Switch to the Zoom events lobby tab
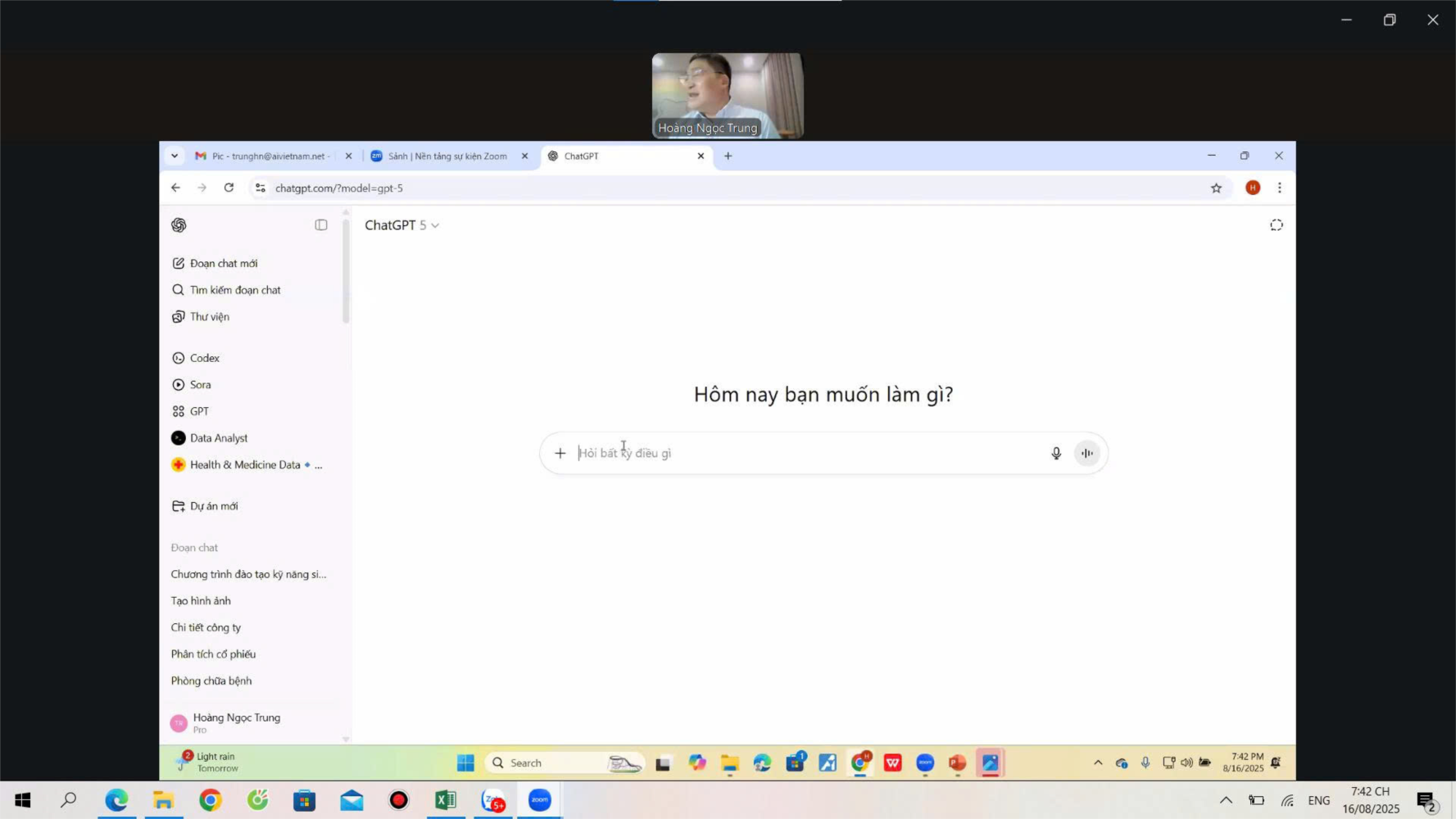The height and width of the screenshot is (819, 1456). (x=447, y=156)
